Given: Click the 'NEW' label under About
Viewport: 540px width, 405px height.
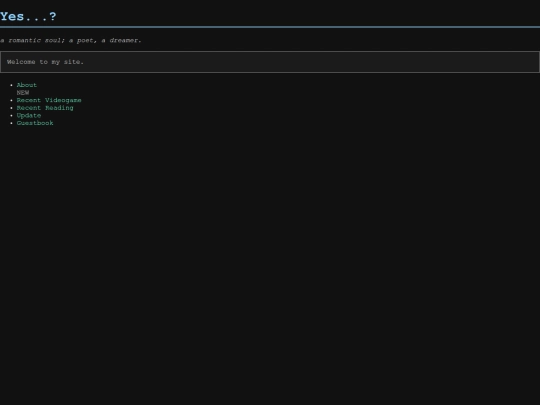Looking at the screenshot, I should [x=23, y=93].
